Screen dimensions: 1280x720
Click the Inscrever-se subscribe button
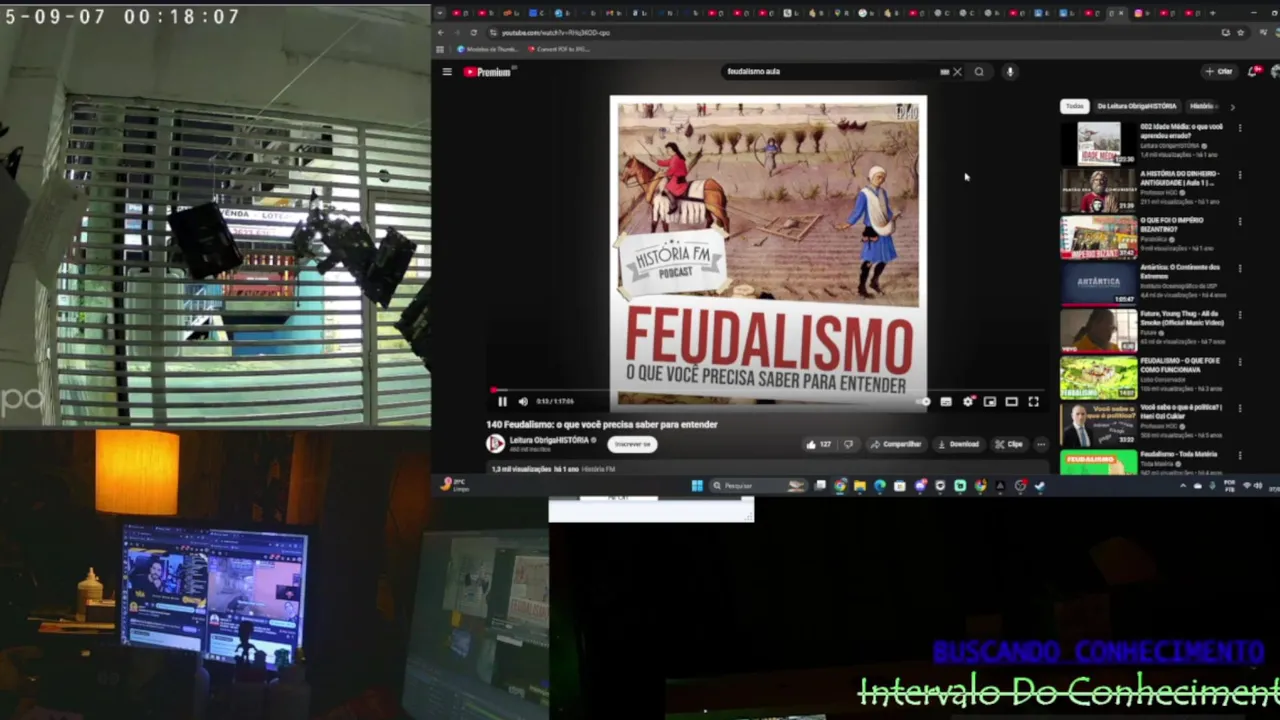(632, 444)
